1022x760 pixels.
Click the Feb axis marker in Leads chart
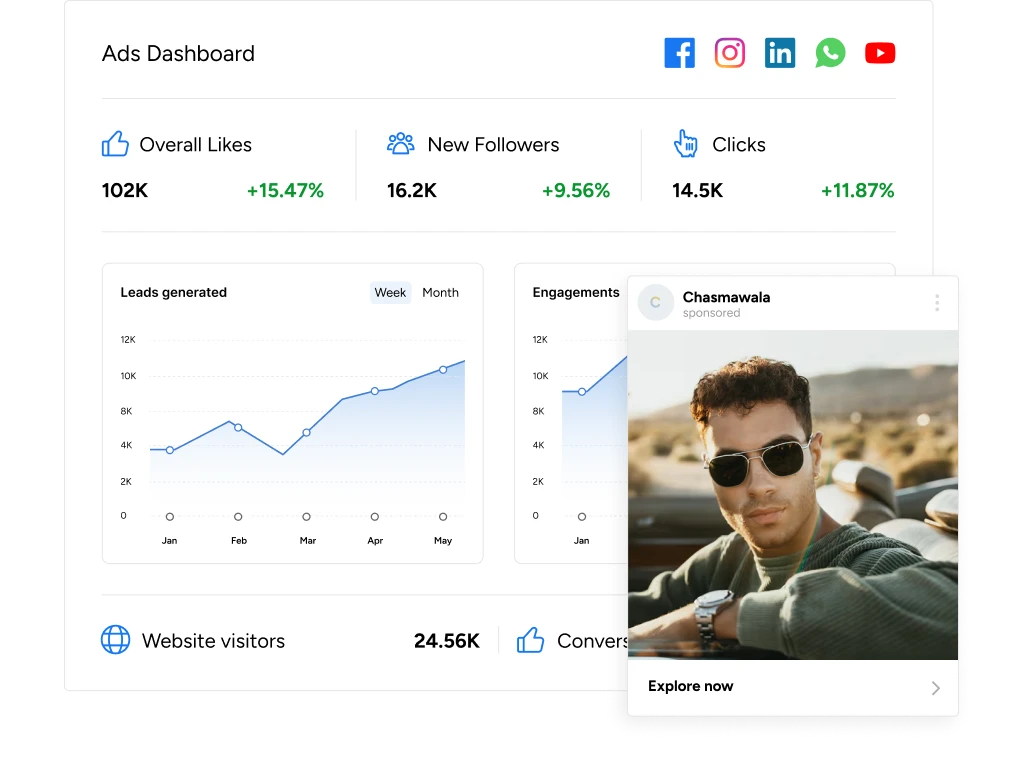(238, 517)
